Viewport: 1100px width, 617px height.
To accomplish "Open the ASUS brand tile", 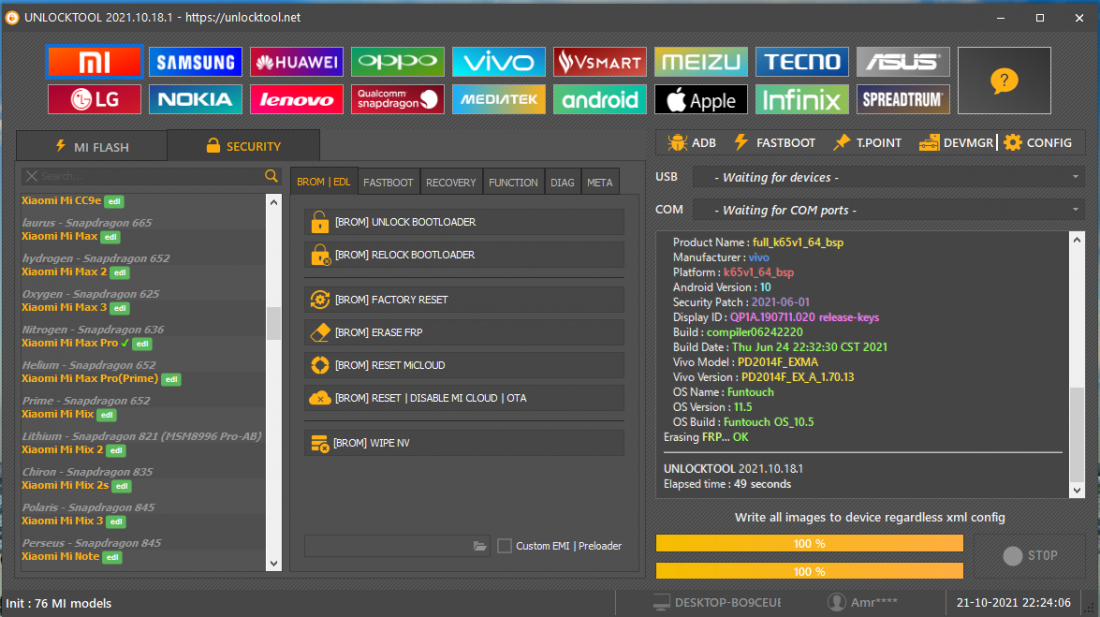I will [902, 62].
